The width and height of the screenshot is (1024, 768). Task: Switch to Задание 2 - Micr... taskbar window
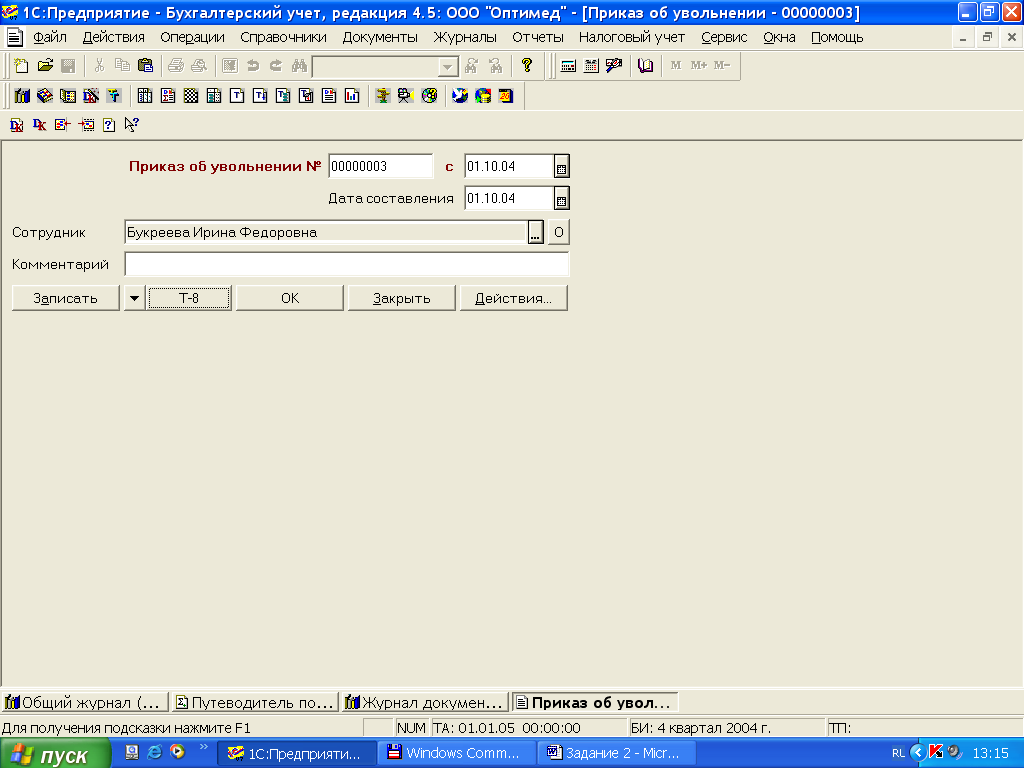click(x=617, y=754)
